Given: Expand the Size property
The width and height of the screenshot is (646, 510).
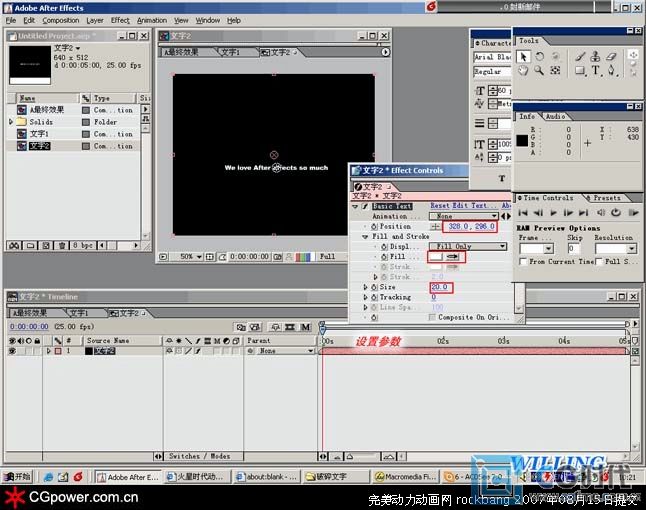Looking at the screenshot, I should coord(365,287).
